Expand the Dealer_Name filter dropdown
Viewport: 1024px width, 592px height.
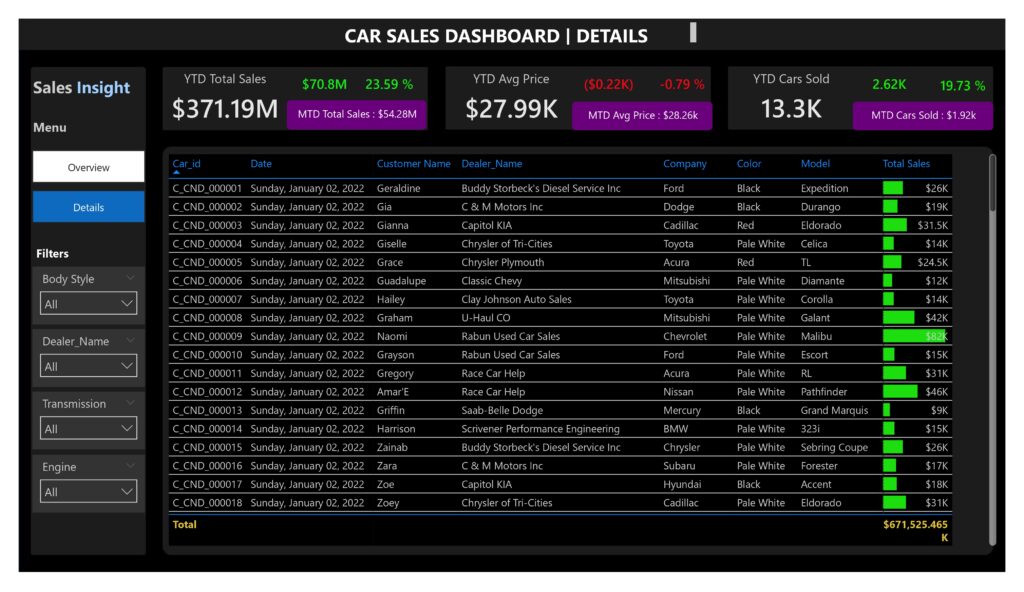click(x=89, y=366)
